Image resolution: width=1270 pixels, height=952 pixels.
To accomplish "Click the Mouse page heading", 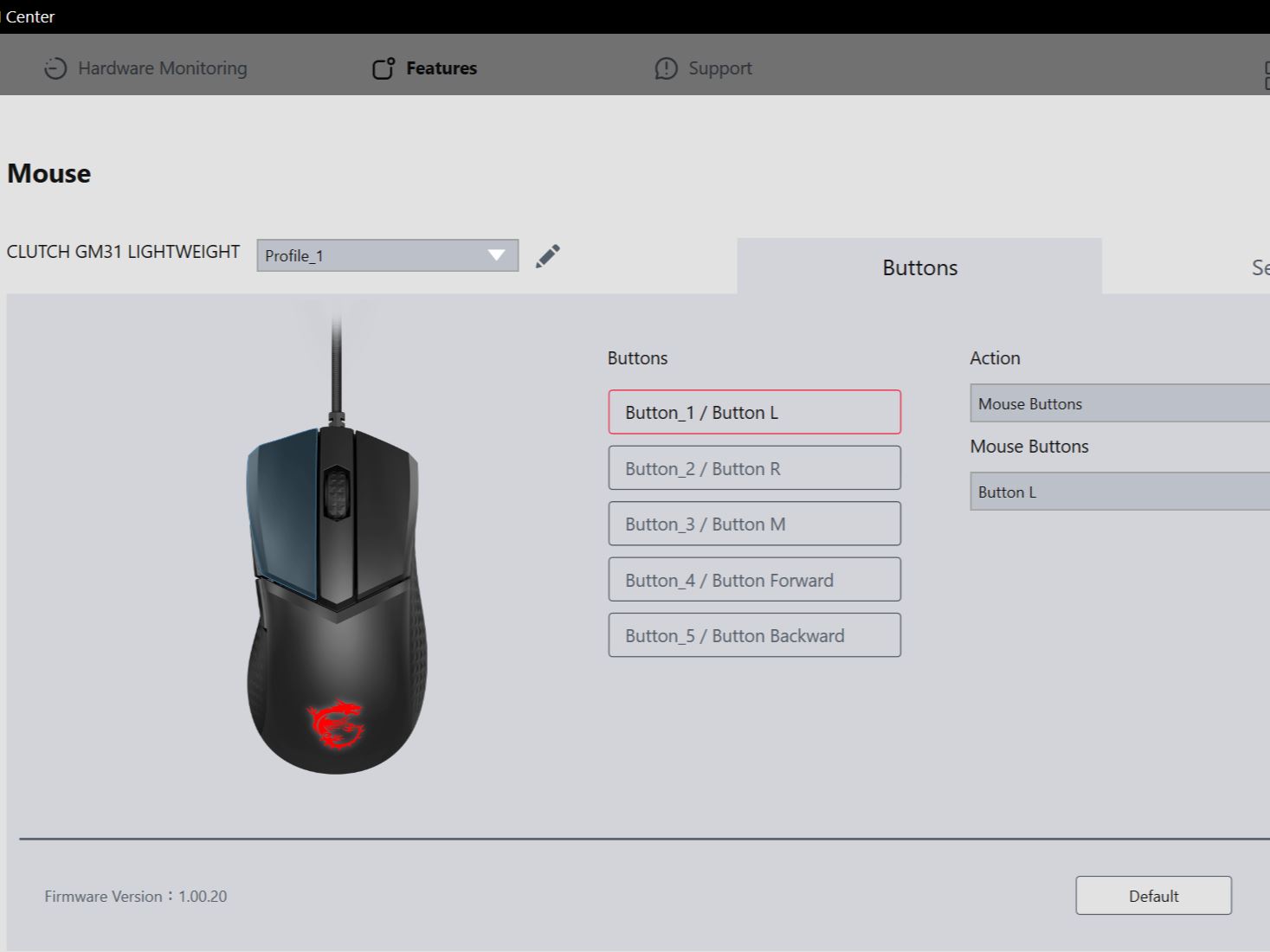I will [x=49, y=173].
